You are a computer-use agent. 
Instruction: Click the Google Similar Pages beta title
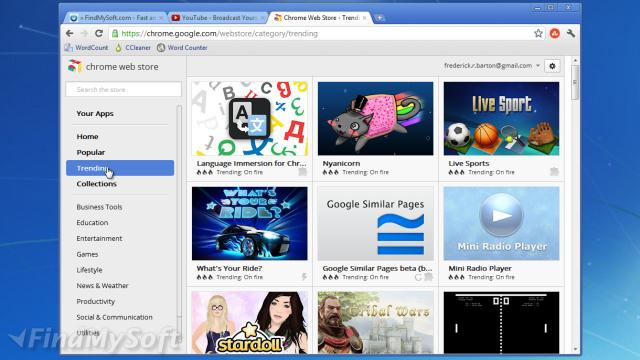pos(377,268)
